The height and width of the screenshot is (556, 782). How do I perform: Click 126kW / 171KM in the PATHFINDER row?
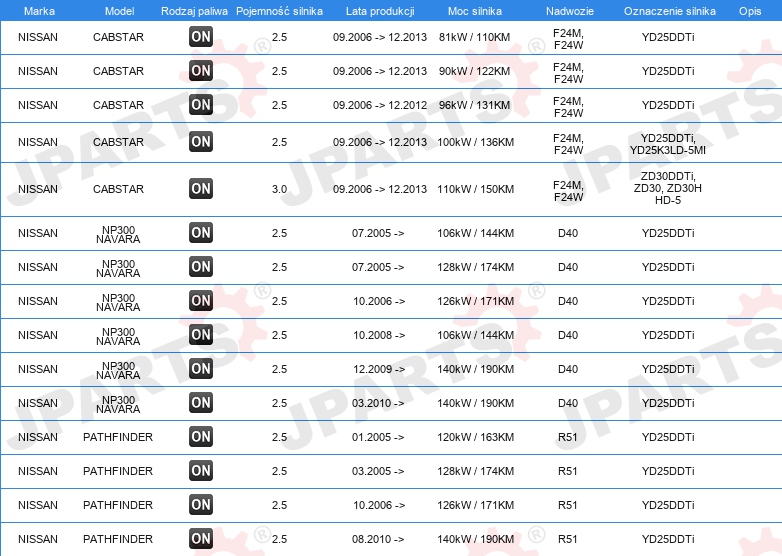point(475,505)
